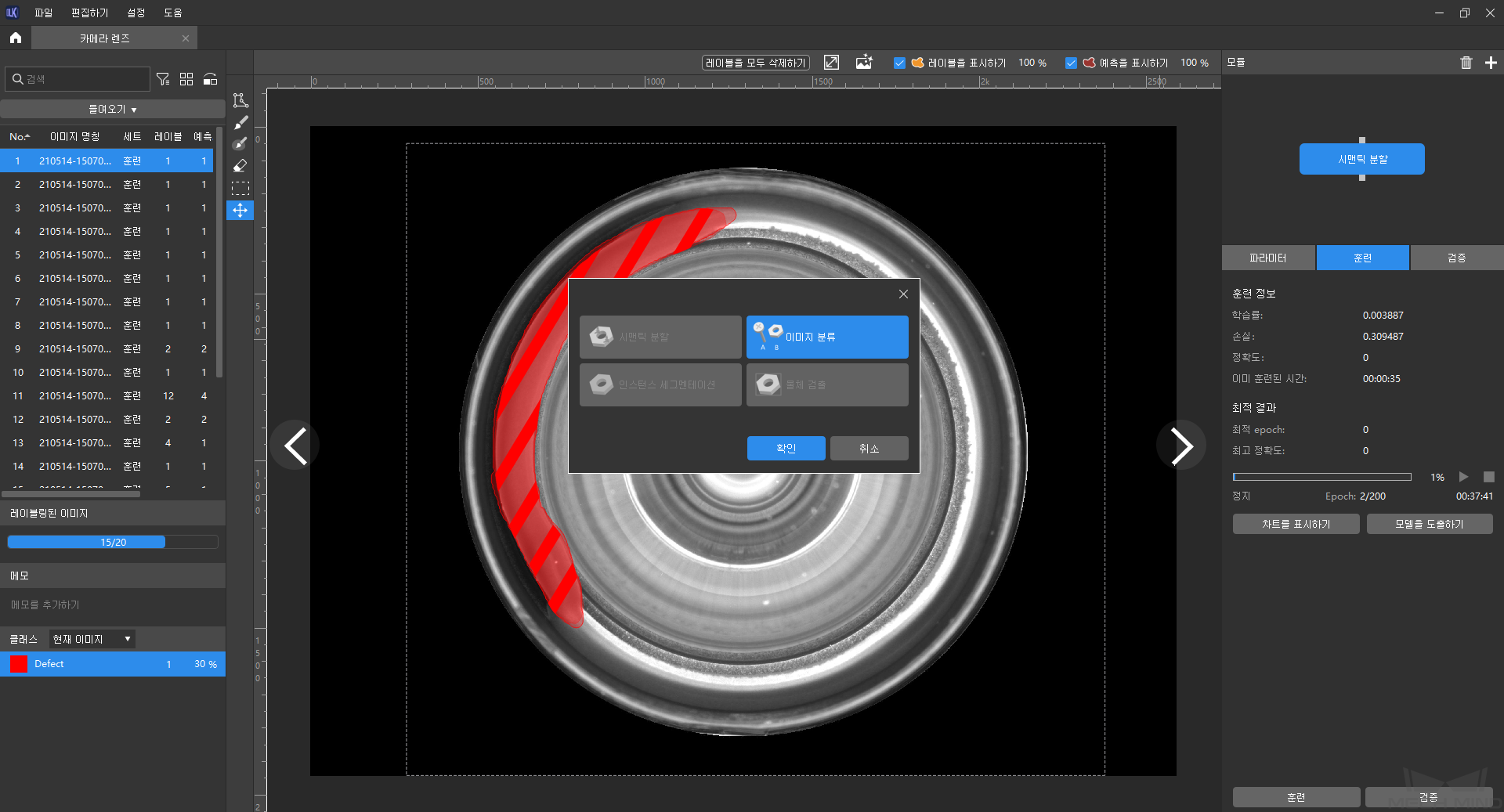Toggle 예측을 표시하기 checkbox

tap(1071, 63)
